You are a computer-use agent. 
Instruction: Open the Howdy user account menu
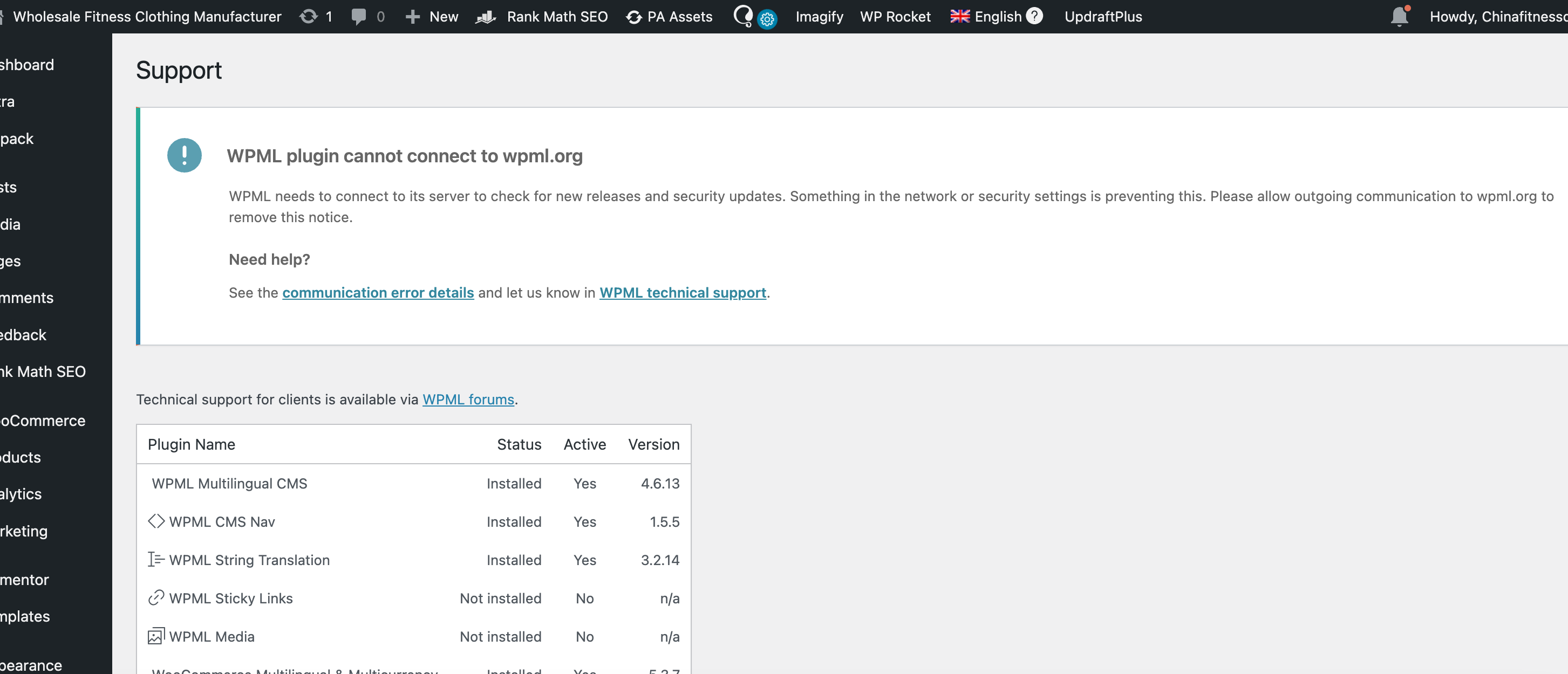(x=1498, y=16)
